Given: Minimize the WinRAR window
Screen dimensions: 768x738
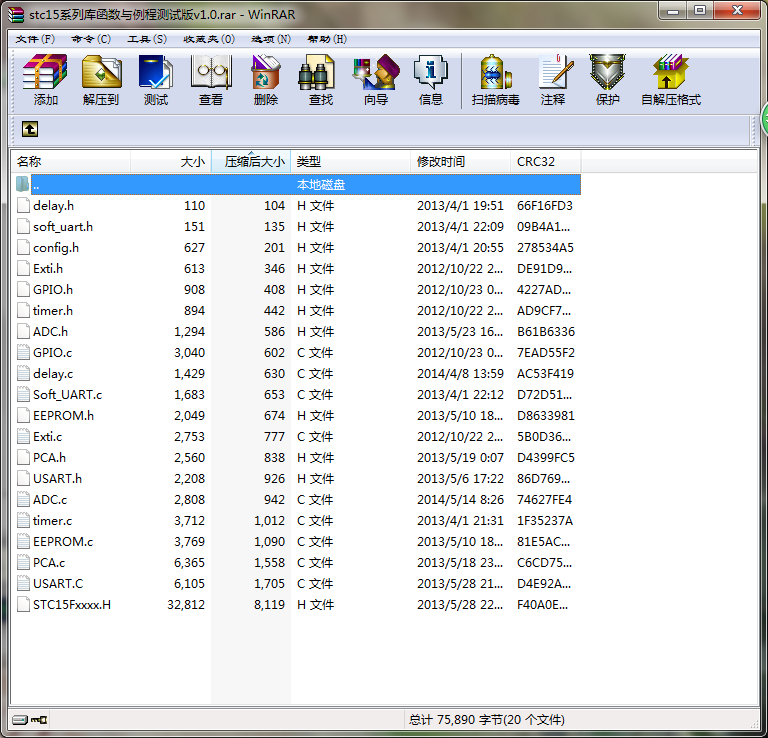Looking at the screenshot, I should coord(673,11).
